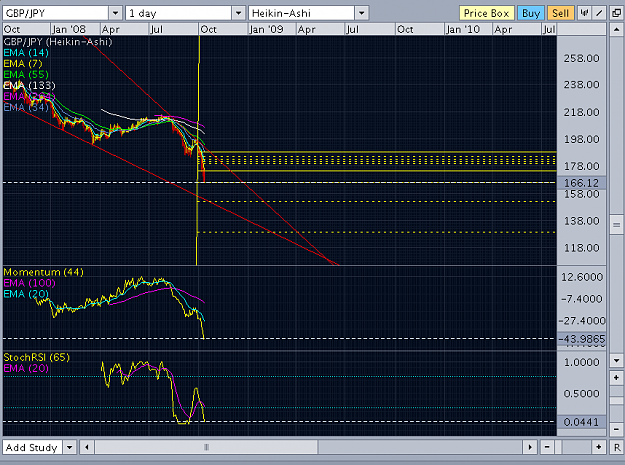Click the vertical price scroll up arrow
The width and height of the screenshot is (625, 465).
pyautogui.click(x=616, y=29)
